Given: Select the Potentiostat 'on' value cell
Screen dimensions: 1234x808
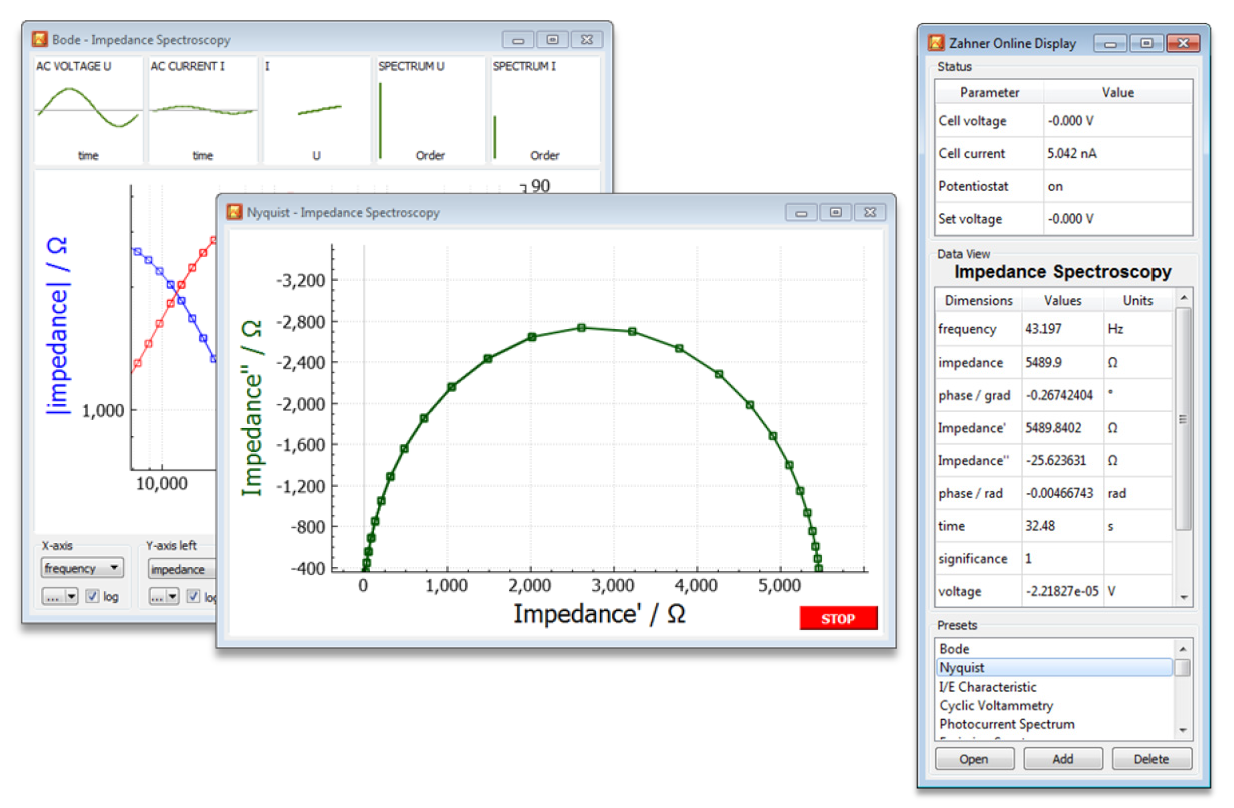Looking at the screenshot, I should pyautogui.click(x=1118, y=186).
